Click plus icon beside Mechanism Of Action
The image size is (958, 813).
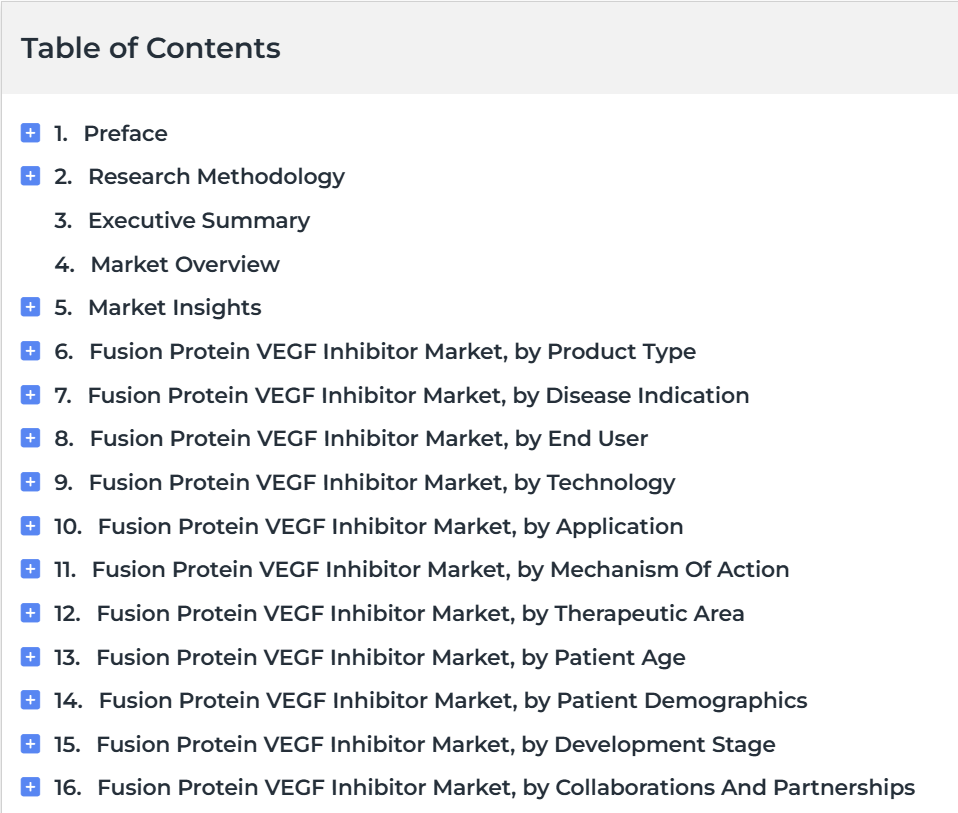[31, 569]
